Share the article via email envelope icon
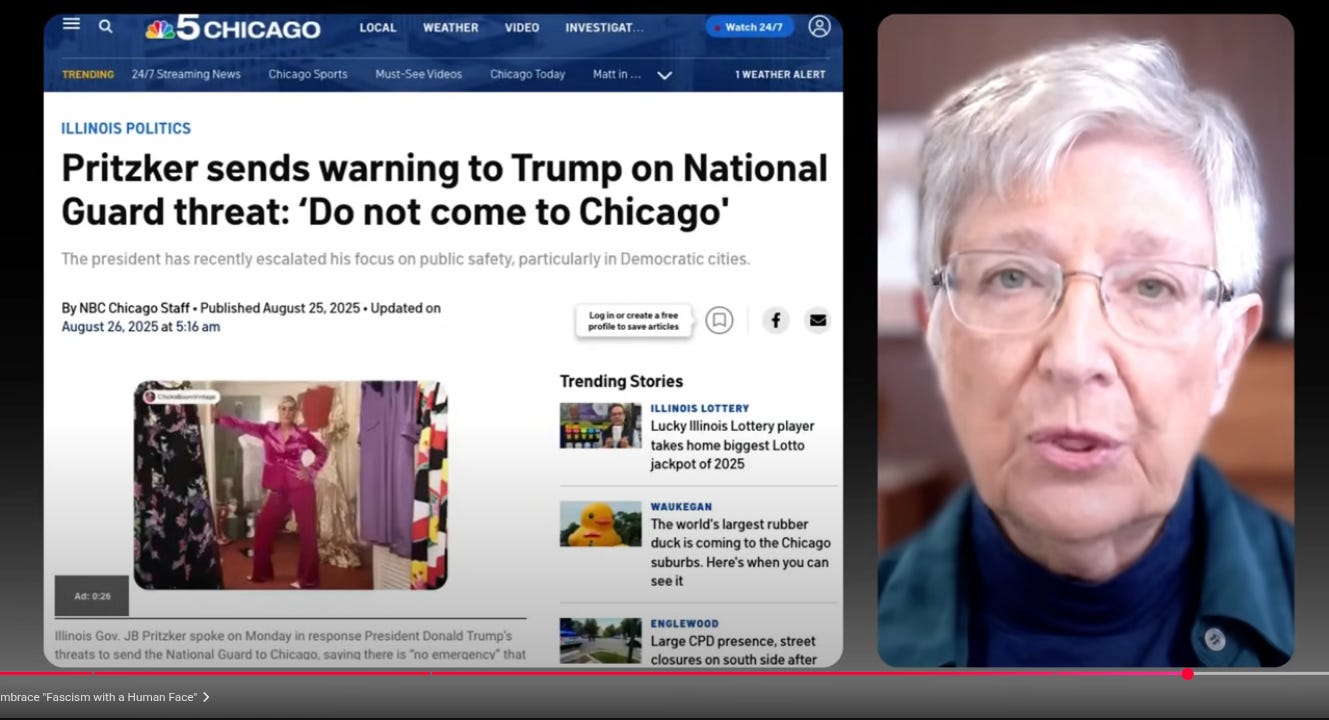Screen dimensions: 1329x720 [818, 320]
